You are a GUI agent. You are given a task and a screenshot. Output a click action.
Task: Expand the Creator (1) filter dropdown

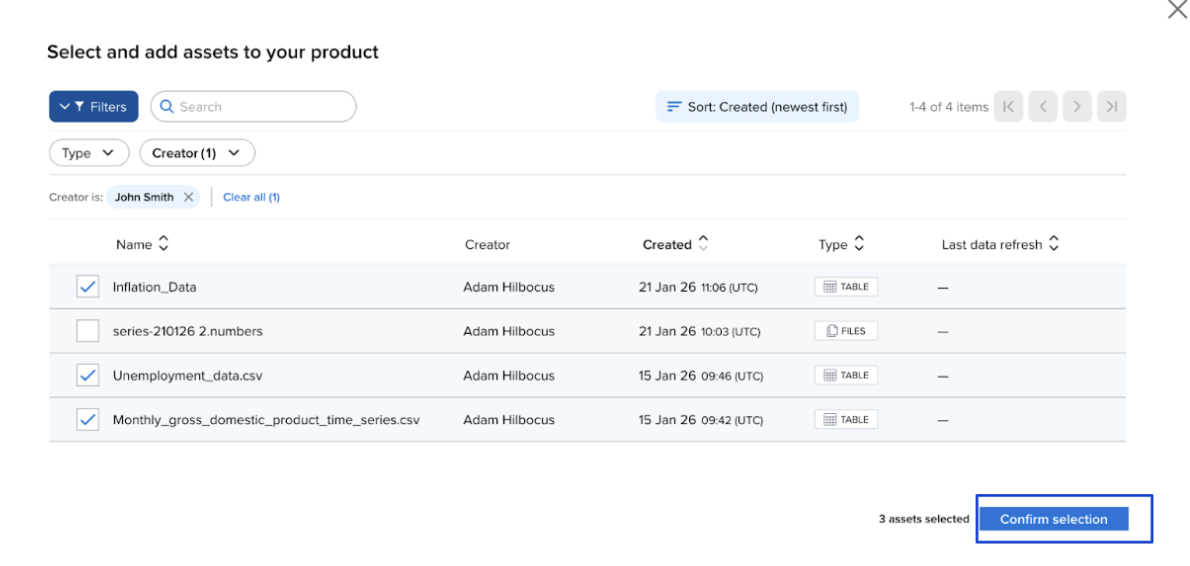coord(197,153)
